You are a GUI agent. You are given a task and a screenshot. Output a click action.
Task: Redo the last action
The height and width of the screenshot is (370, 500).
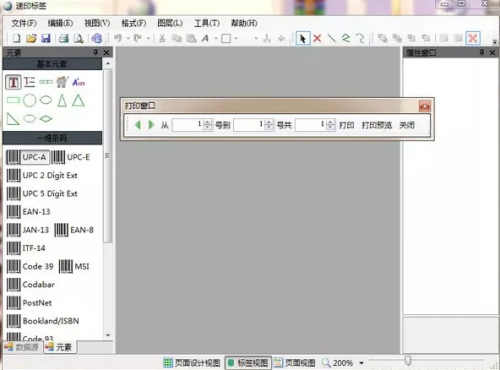click(138, 38)
